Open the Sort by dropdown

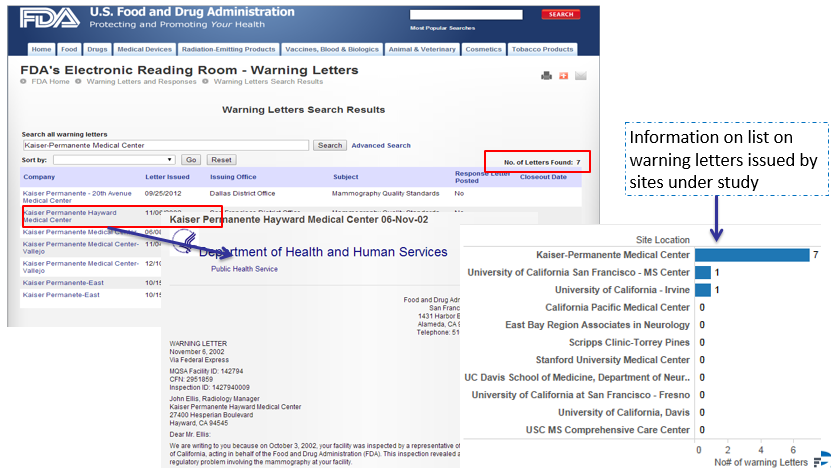(114, 159)
